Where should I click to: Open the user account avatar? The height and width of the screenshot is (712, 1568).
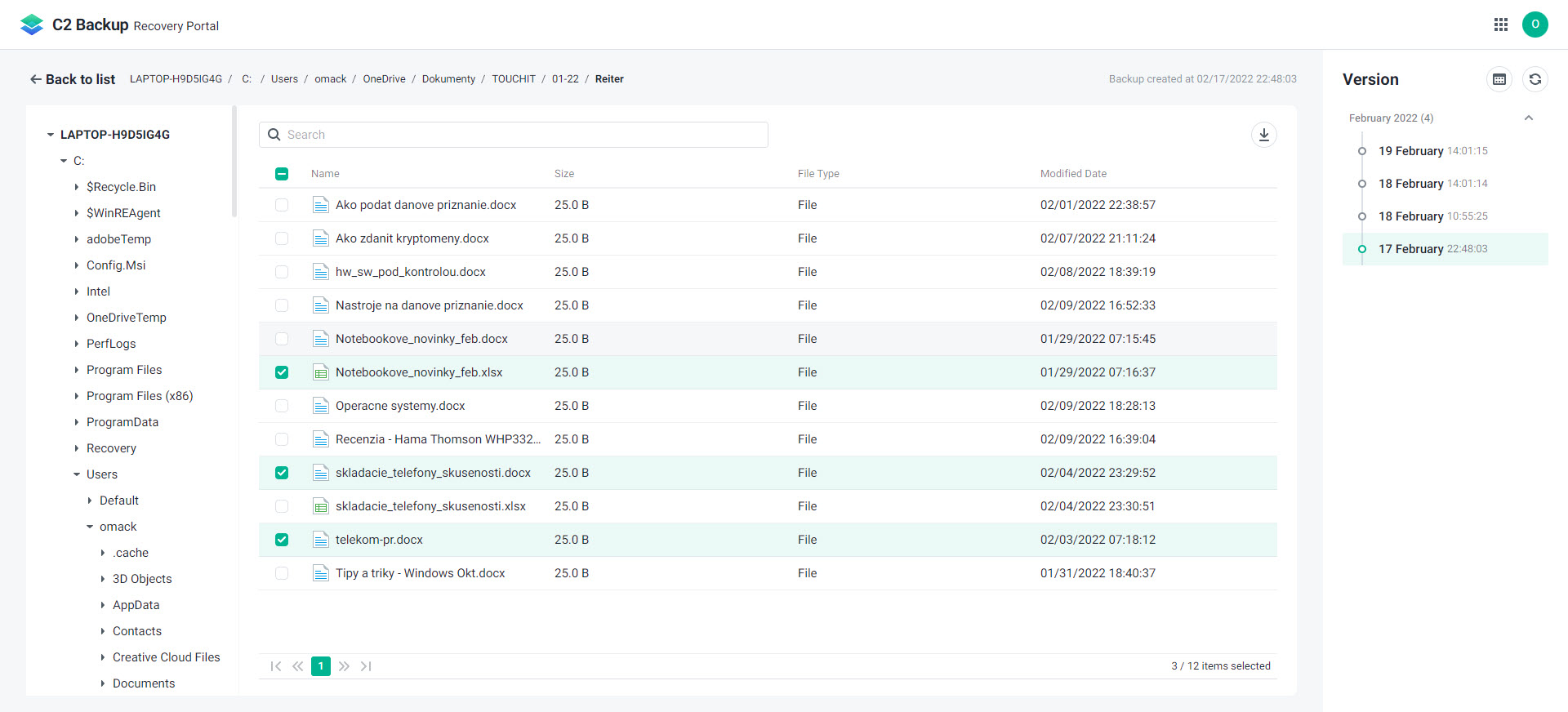[x=1535, y=24]
